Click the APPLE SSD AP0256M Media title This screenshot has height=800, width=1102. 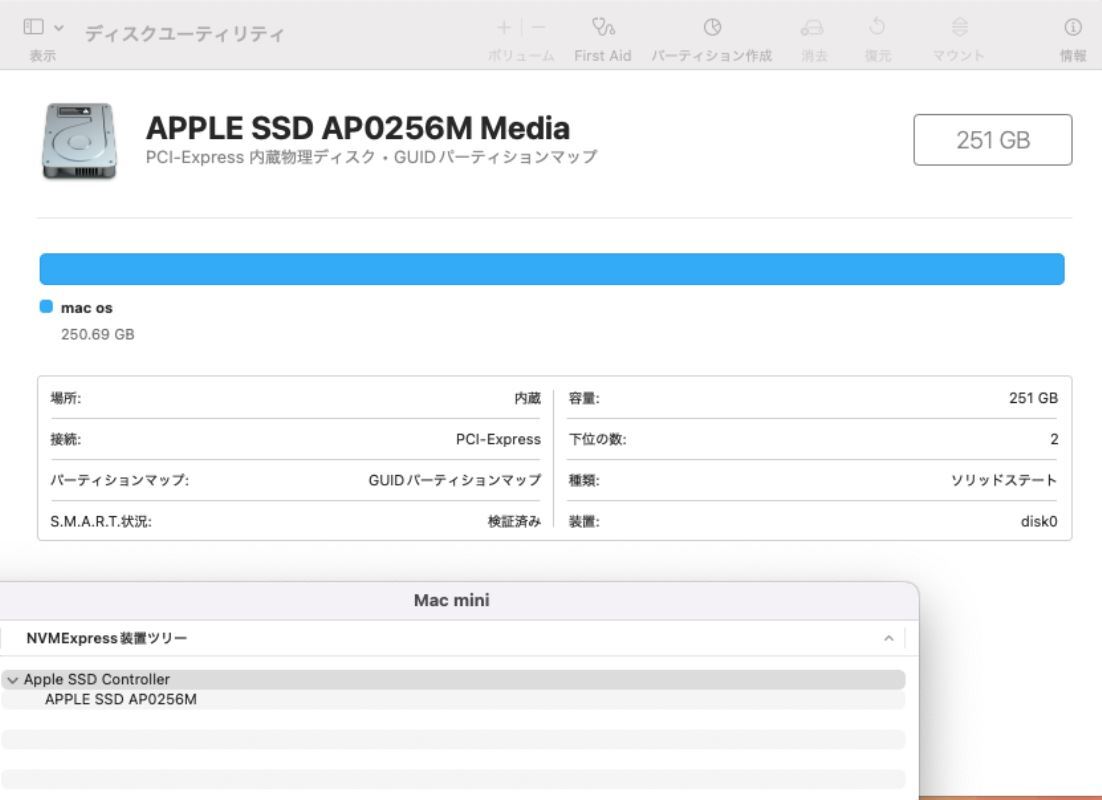point(358,128)
